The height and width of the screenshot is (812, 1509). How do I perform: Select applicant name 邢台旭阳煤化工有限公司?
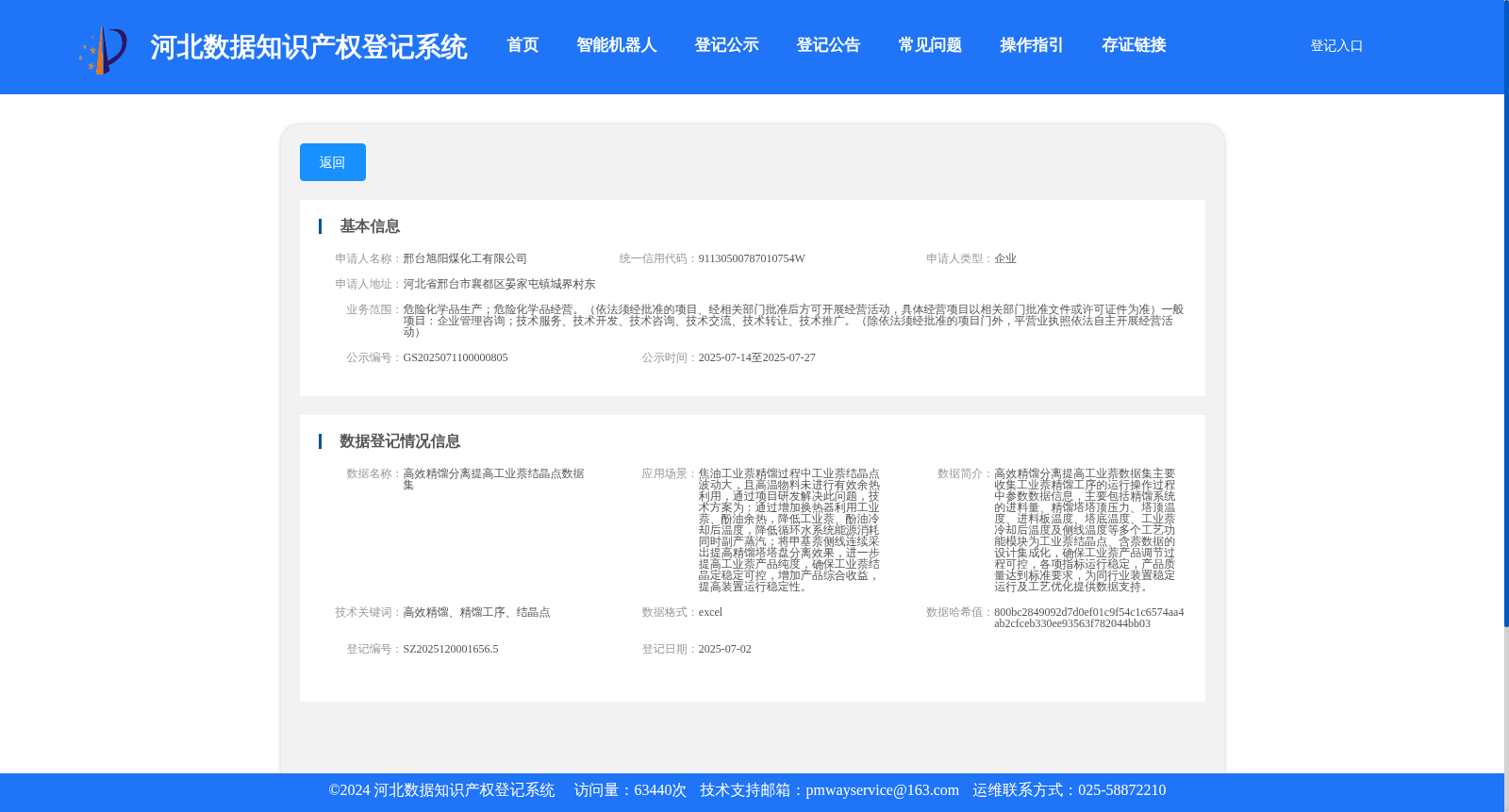point(465,258)
